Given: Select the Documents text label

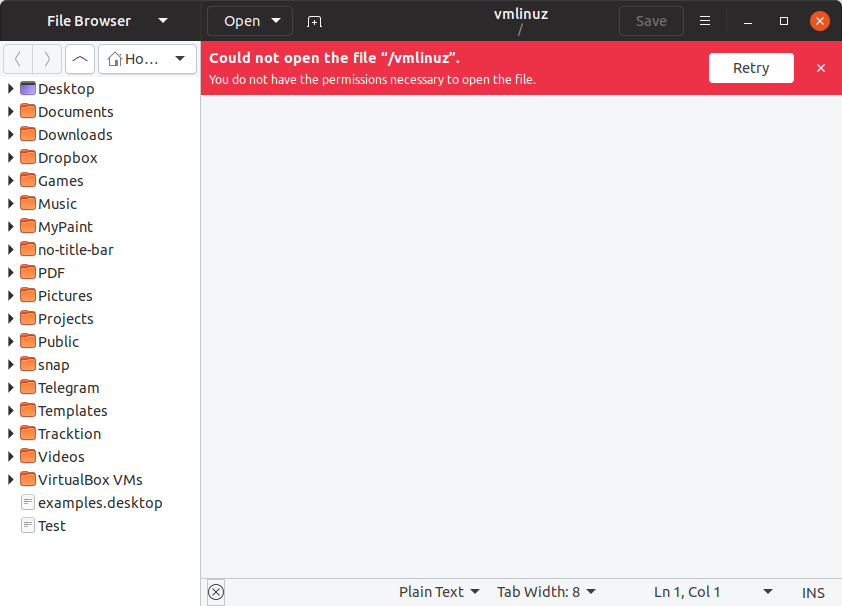Looking at the screenshot, I should 76,112.
